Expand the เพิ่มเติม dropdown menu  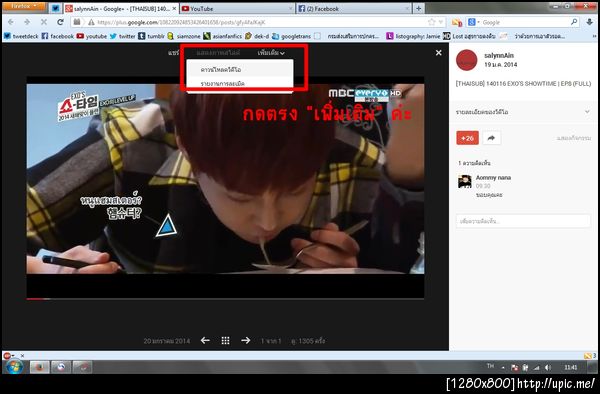tap(271, 53)
